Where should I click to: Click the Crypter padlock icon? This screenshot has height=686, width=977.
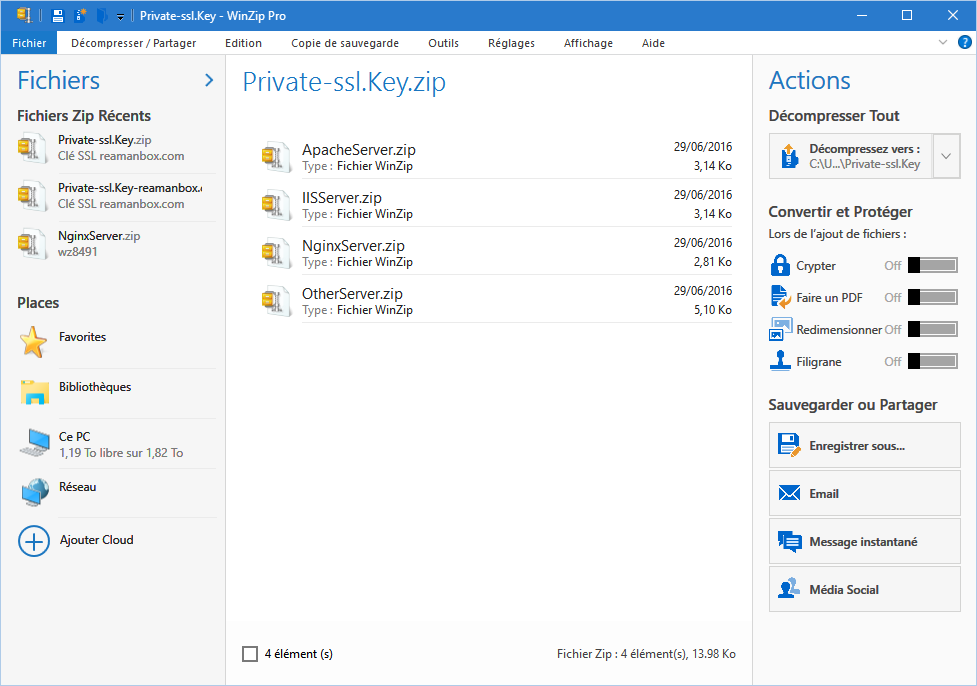(x=780, y=265)
